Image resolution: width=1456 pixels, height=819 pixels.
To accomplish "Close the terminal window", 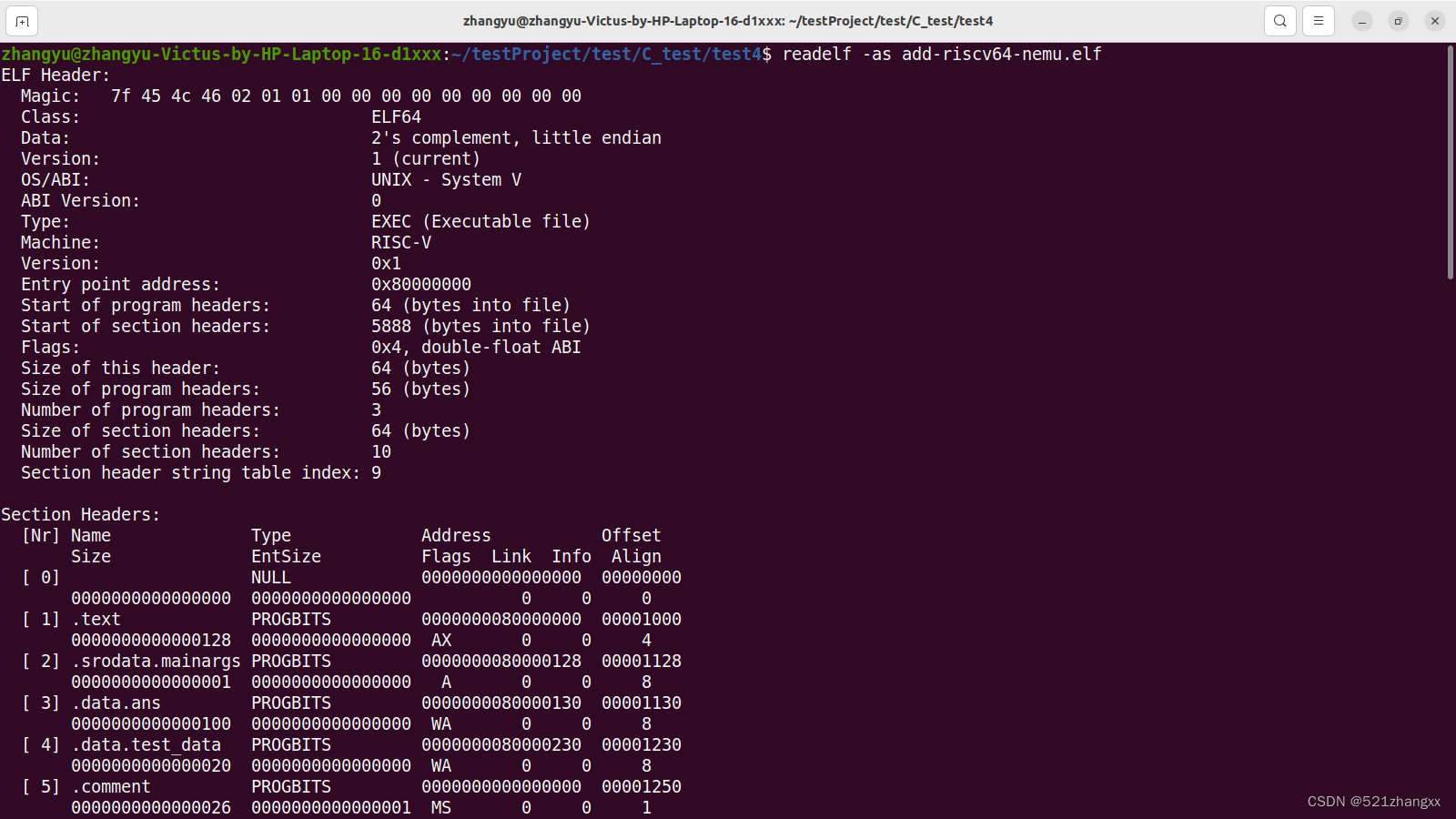I will point(1435,21).
